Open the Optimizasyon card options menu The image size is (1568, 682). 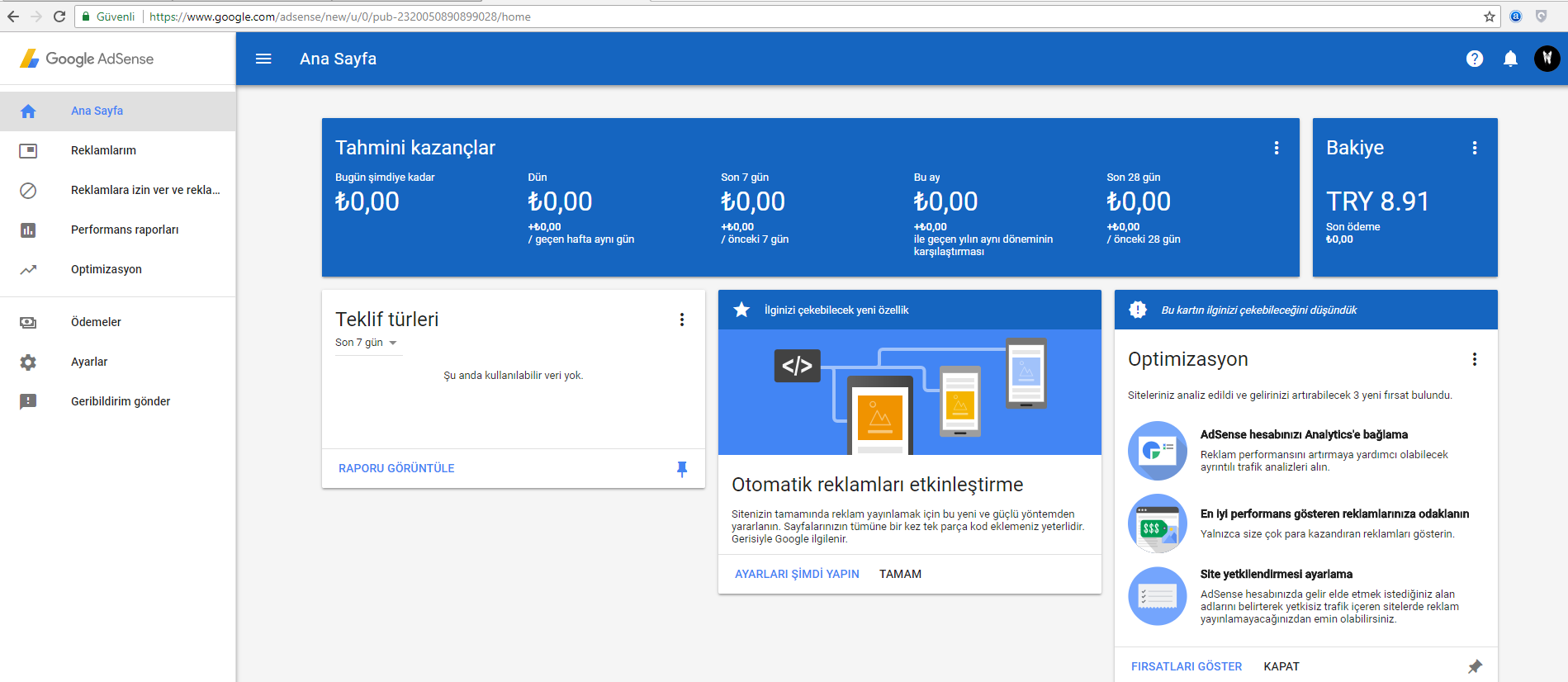(x=1475, y=359)
